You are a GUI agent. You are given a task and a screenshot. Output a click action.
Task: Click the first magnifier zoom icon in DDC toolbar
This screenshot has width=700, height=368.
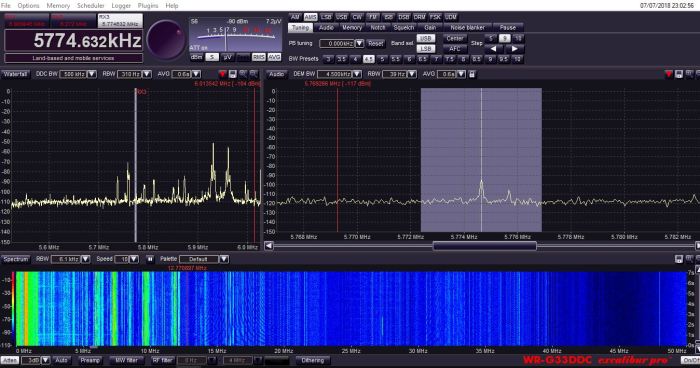click(243, 74)
